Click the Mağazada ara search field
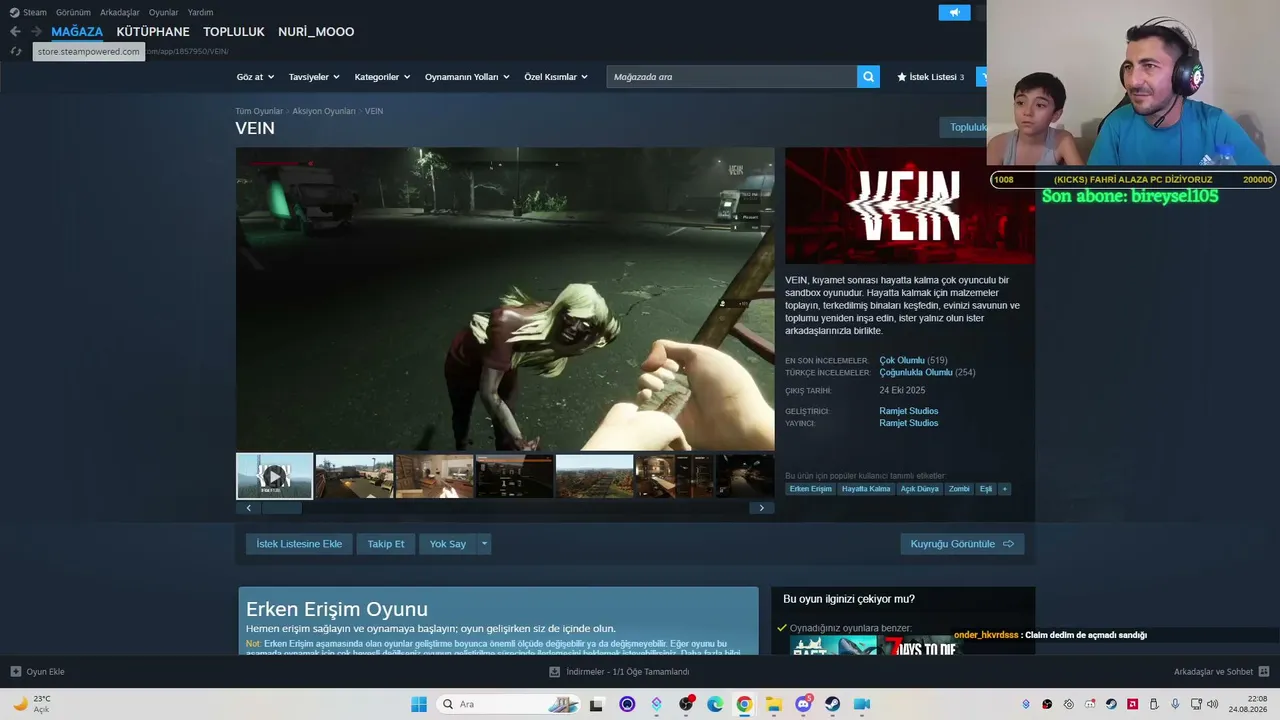Screen dimensions: 1280x720 pyautogui.click(x=732, y=77)
